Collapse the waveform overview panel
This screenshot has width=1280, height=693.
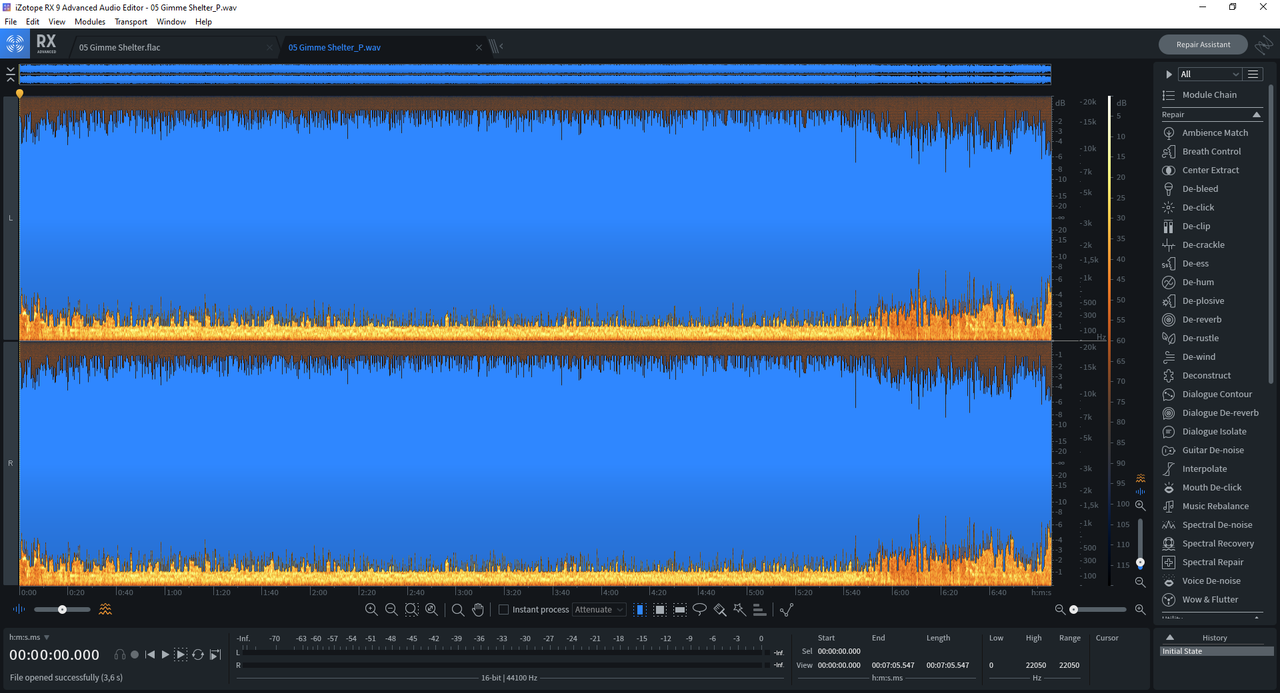[10, 74]
